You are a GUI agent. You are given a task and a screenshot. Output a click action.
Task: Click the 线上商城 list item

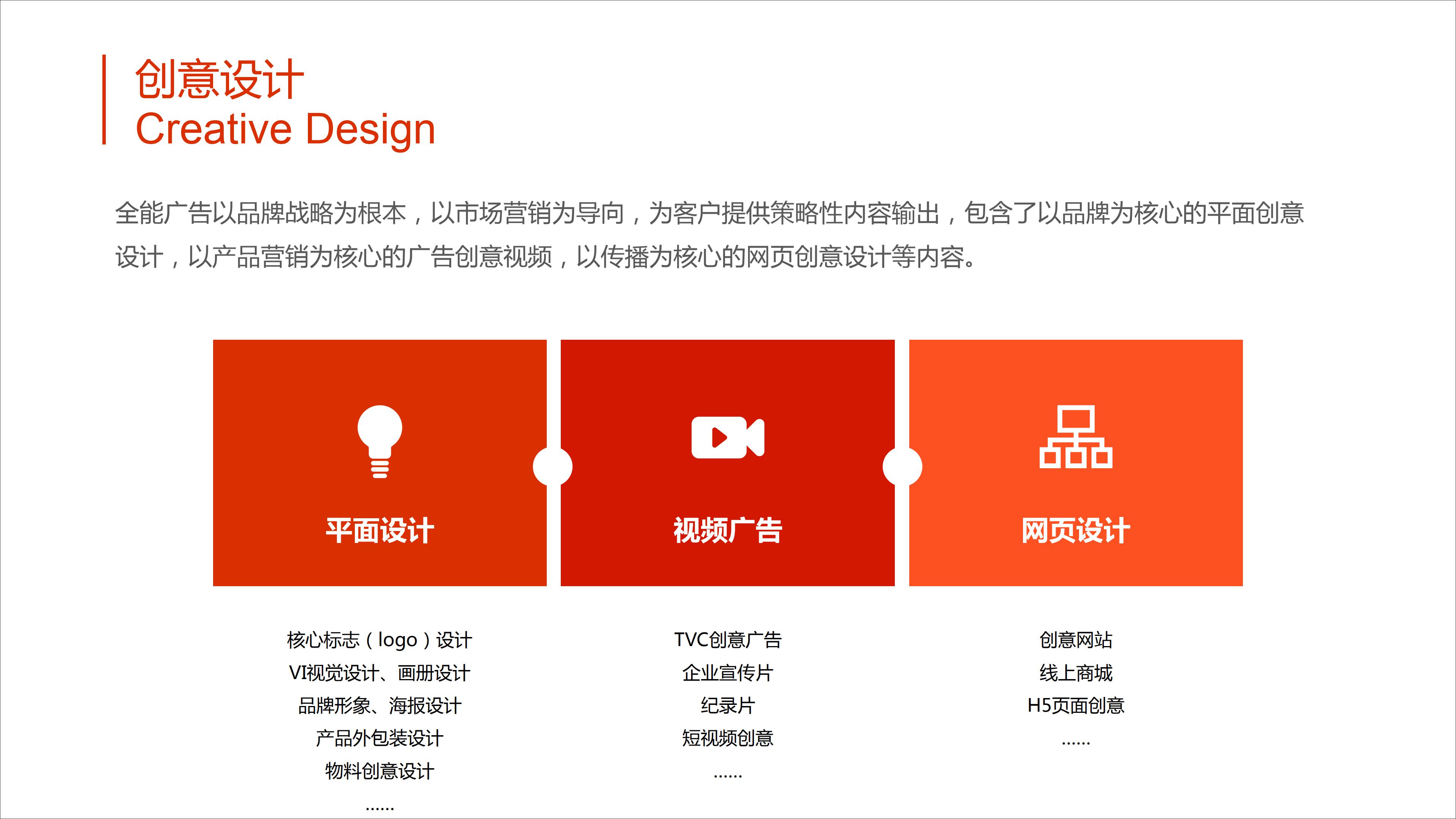1076,673
